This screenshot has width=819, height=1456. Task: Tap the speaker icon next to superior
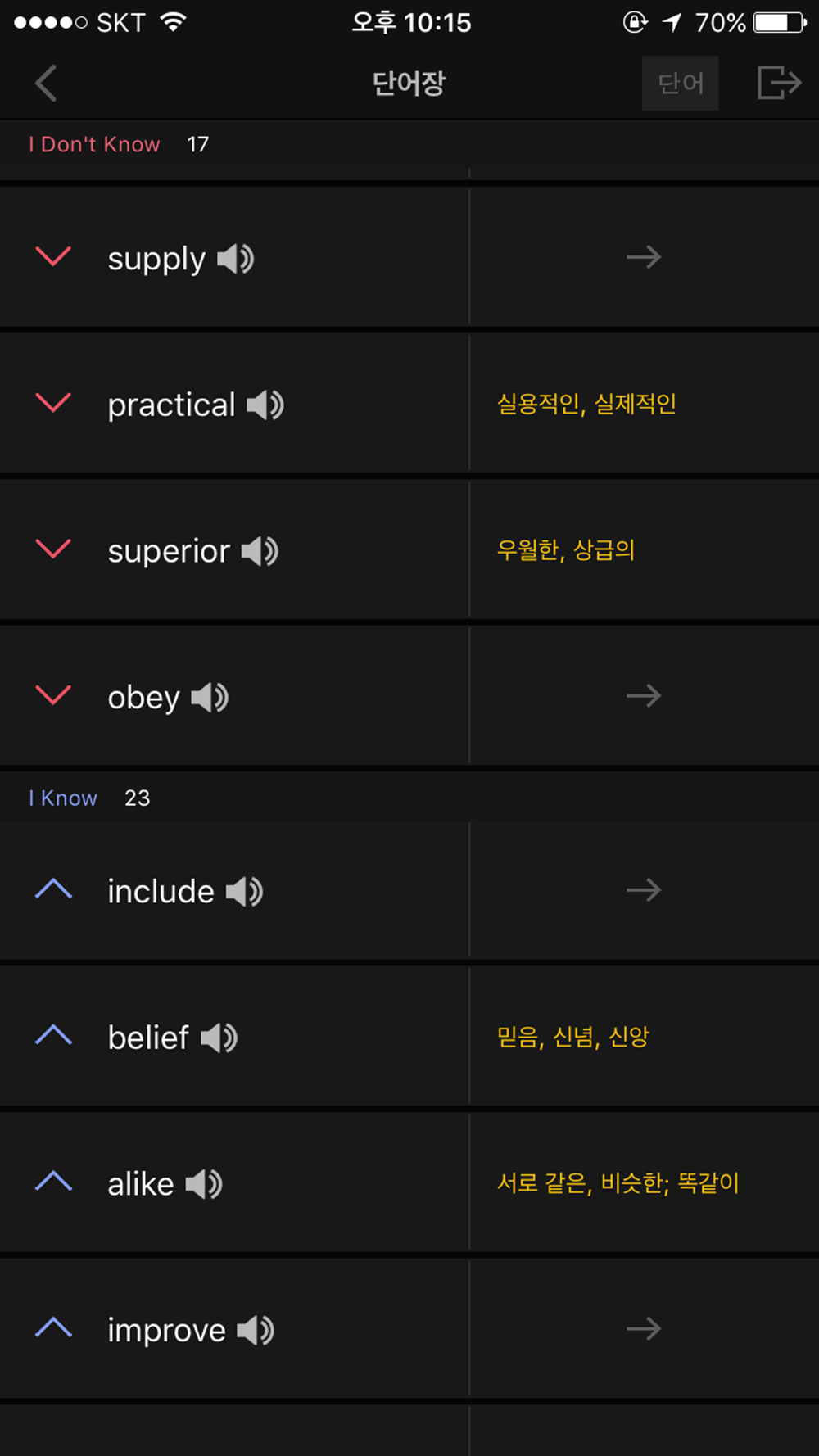point(260,551)
